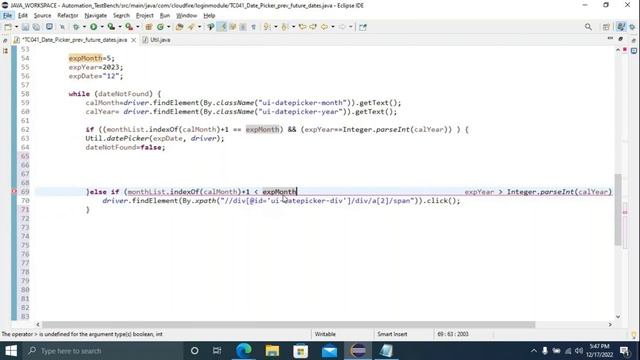Open the Project menu
The height and width of the screenshot is (360, 640).
point(144,16)
